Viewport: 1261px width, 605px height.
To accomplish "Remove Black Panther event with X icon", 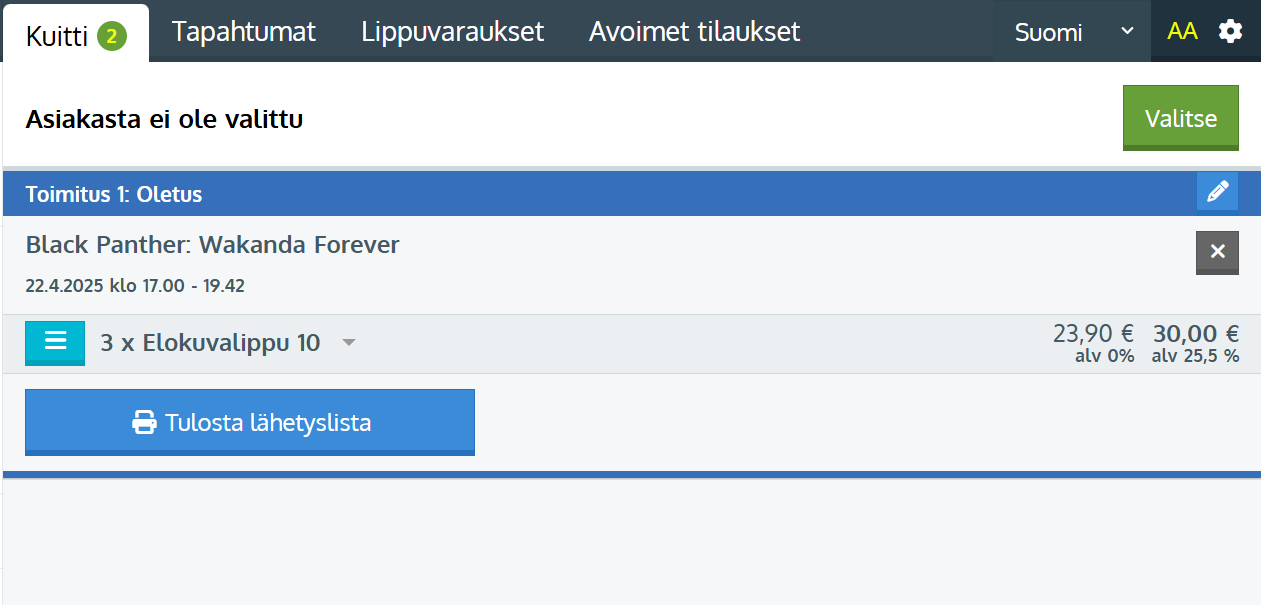I will tap(1217, 252).
